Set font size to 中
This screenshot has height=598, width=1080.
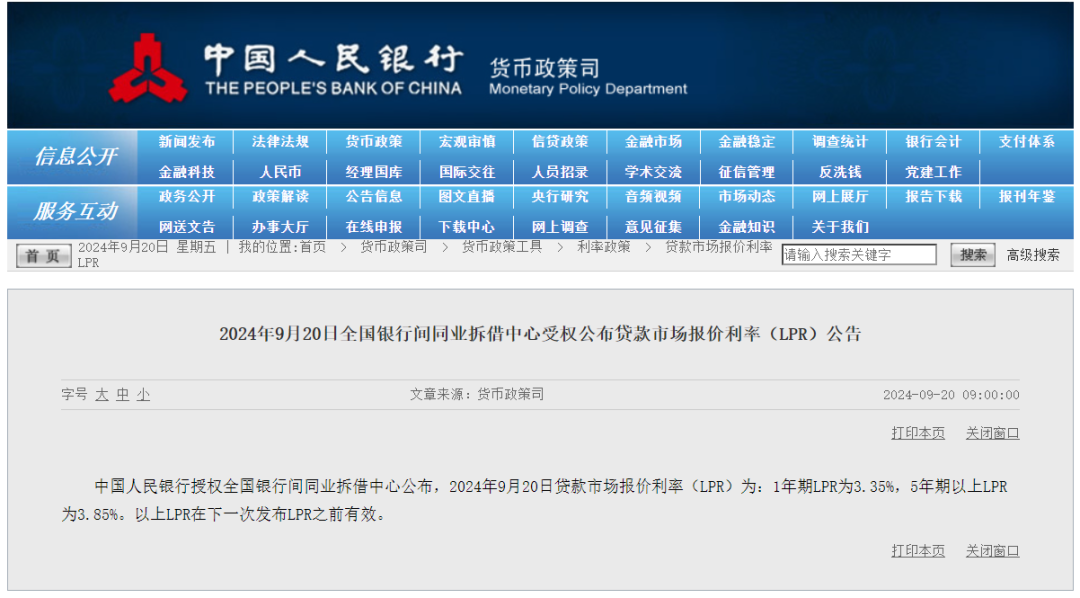pyautogui.click(x=123, y=395)
